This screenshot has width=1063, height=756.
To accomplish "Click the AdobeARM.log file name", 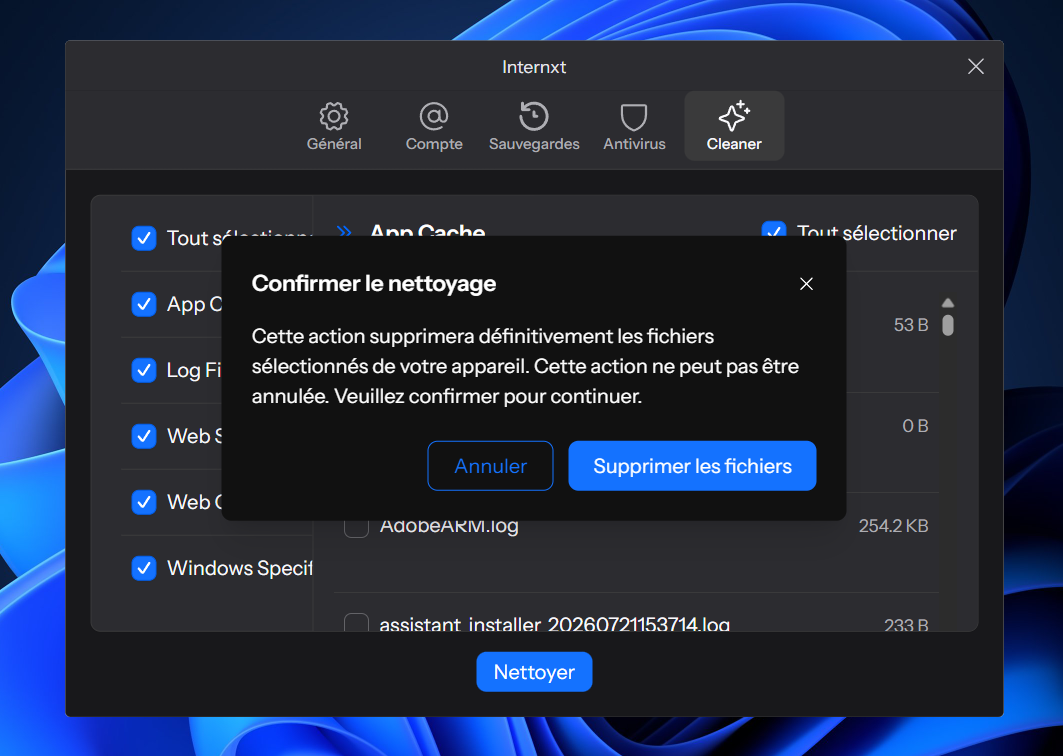I will point(449,528).
